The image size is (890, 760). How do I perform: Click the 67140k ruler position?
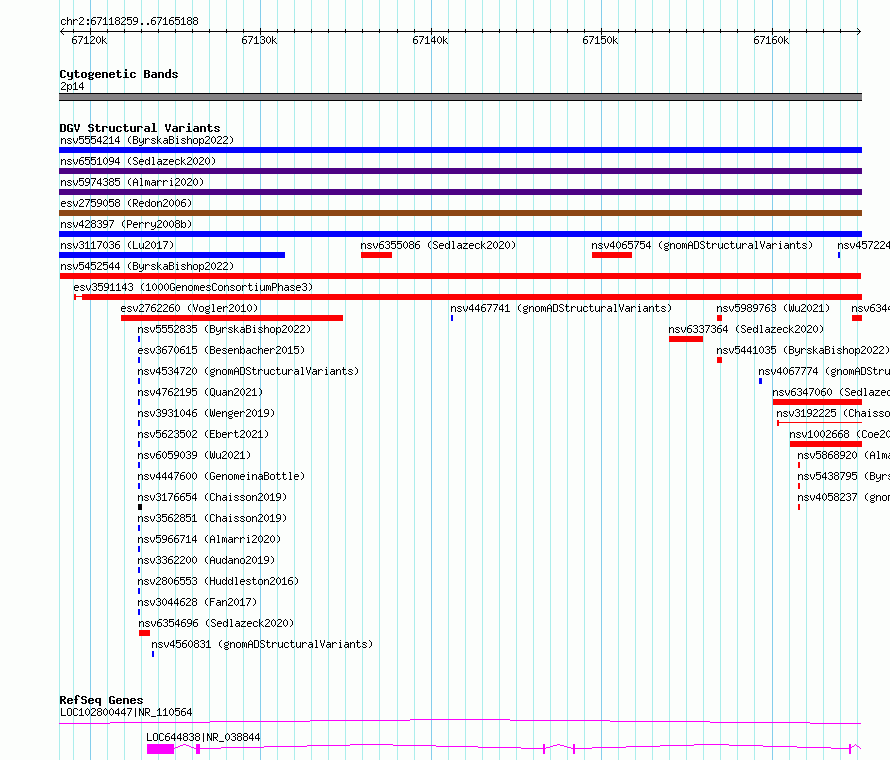coord(430,40)
